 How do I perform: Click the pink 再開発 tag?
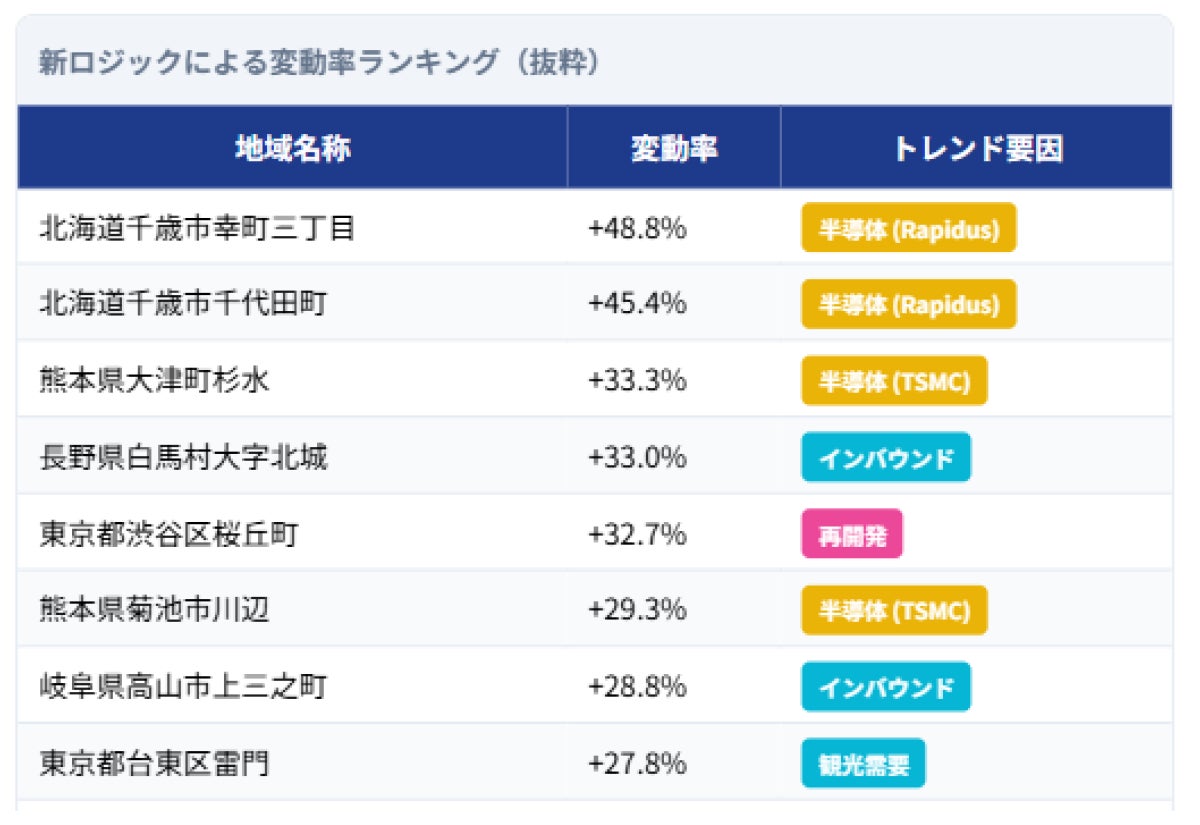tap(852, 534)
